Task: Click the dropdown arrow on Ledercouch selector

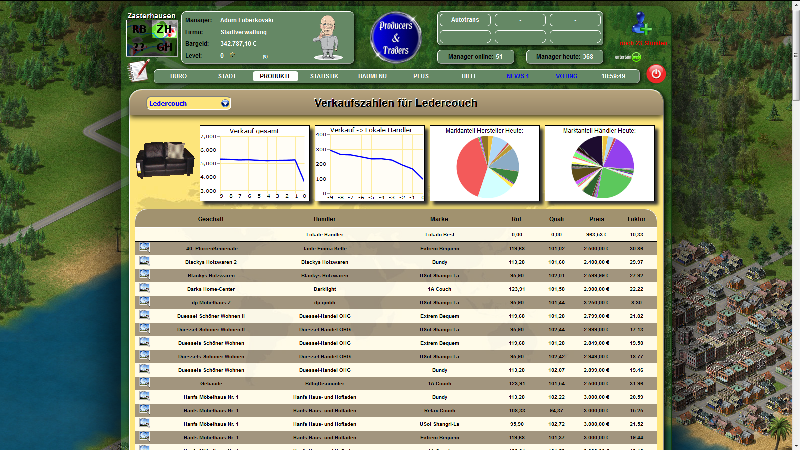Action: pyautogui.click(x=225, y=103)
